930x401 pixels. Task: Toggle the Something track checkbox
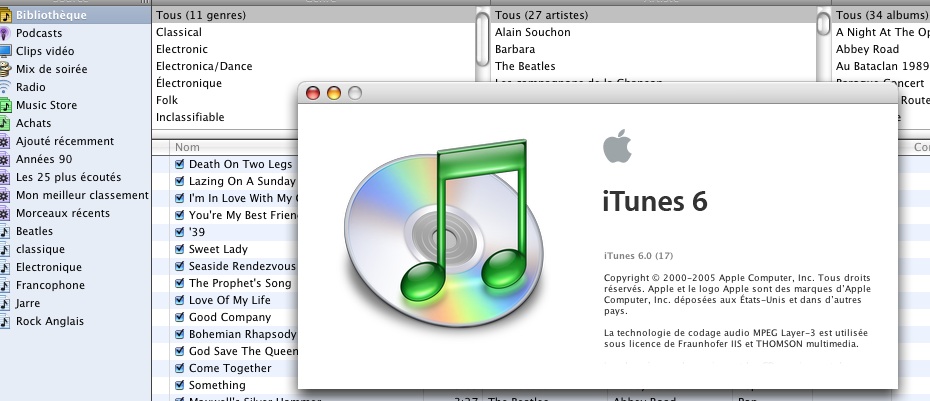180,385
